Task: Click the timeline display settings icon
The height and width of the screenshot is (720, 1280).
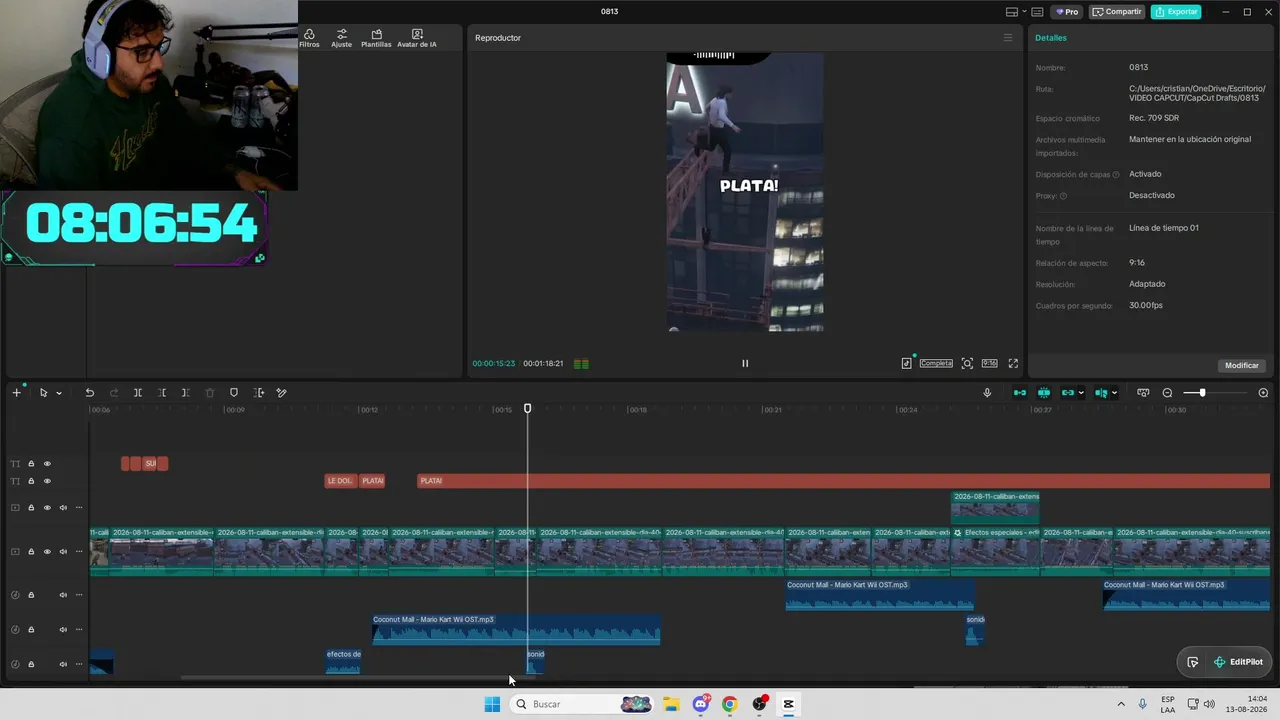Action: (1143, 393)
